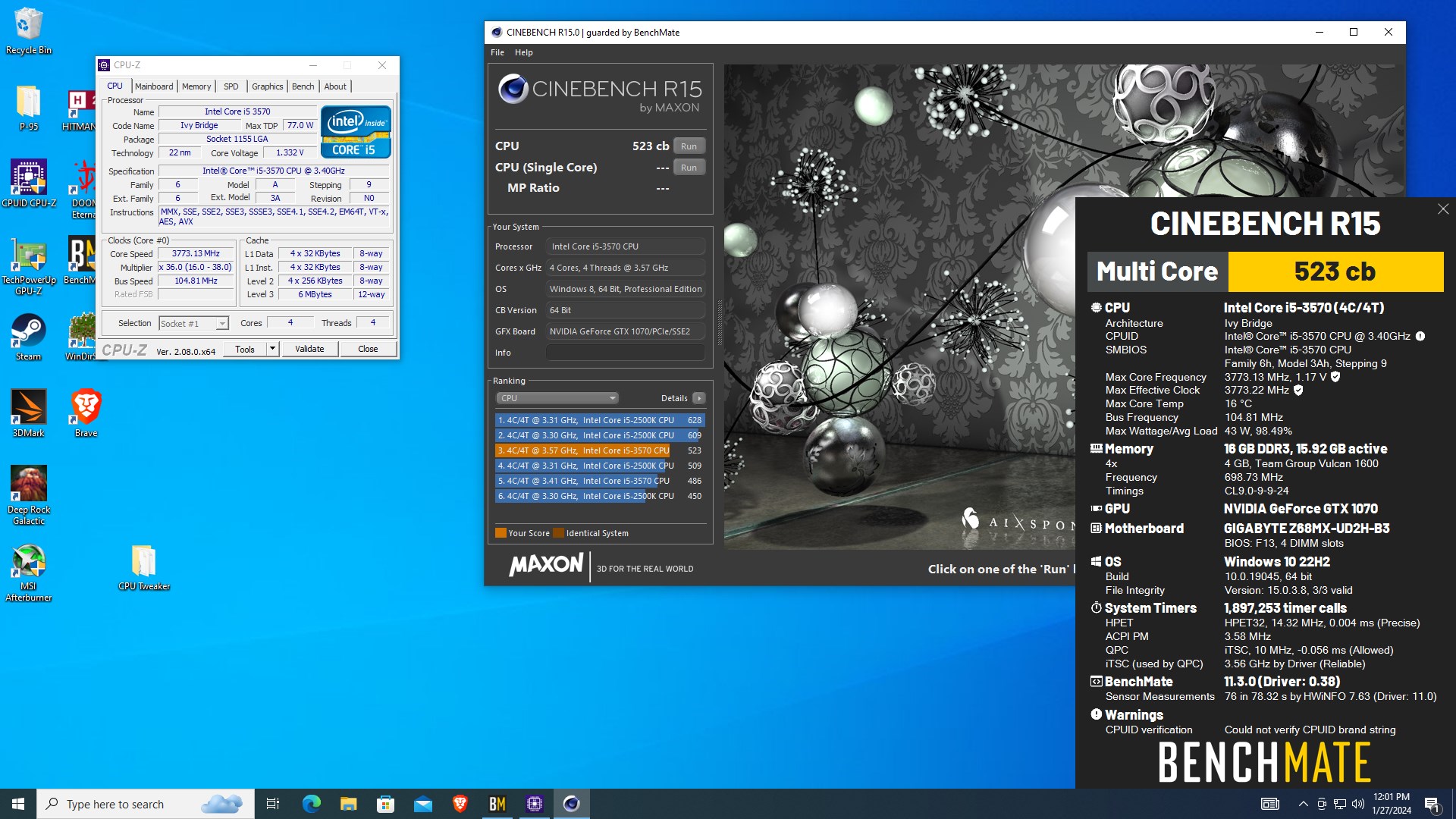Click shield icon beside Max Core Frequency
The width and height of the screenshot is (1456, 819).
(x=1335, y=376)
